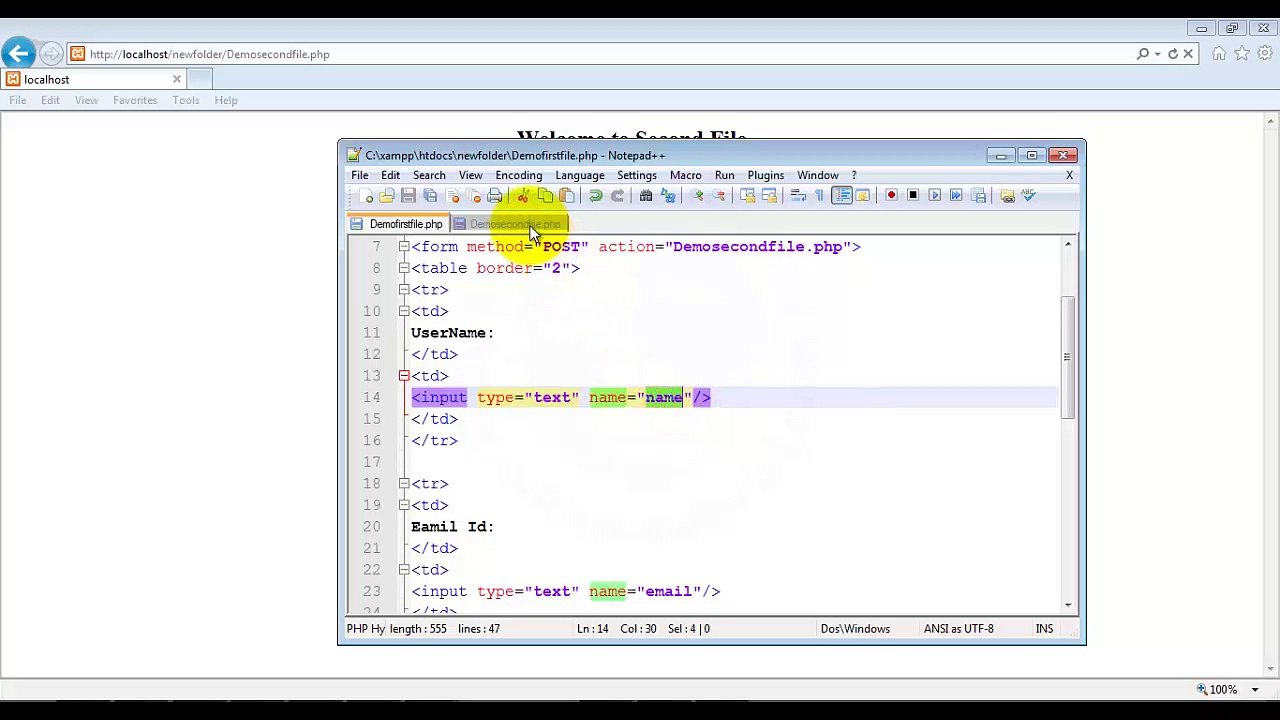Close the localhost browser tab
The width and height of the screenshot is (1280, 720).
coord(177,79)
